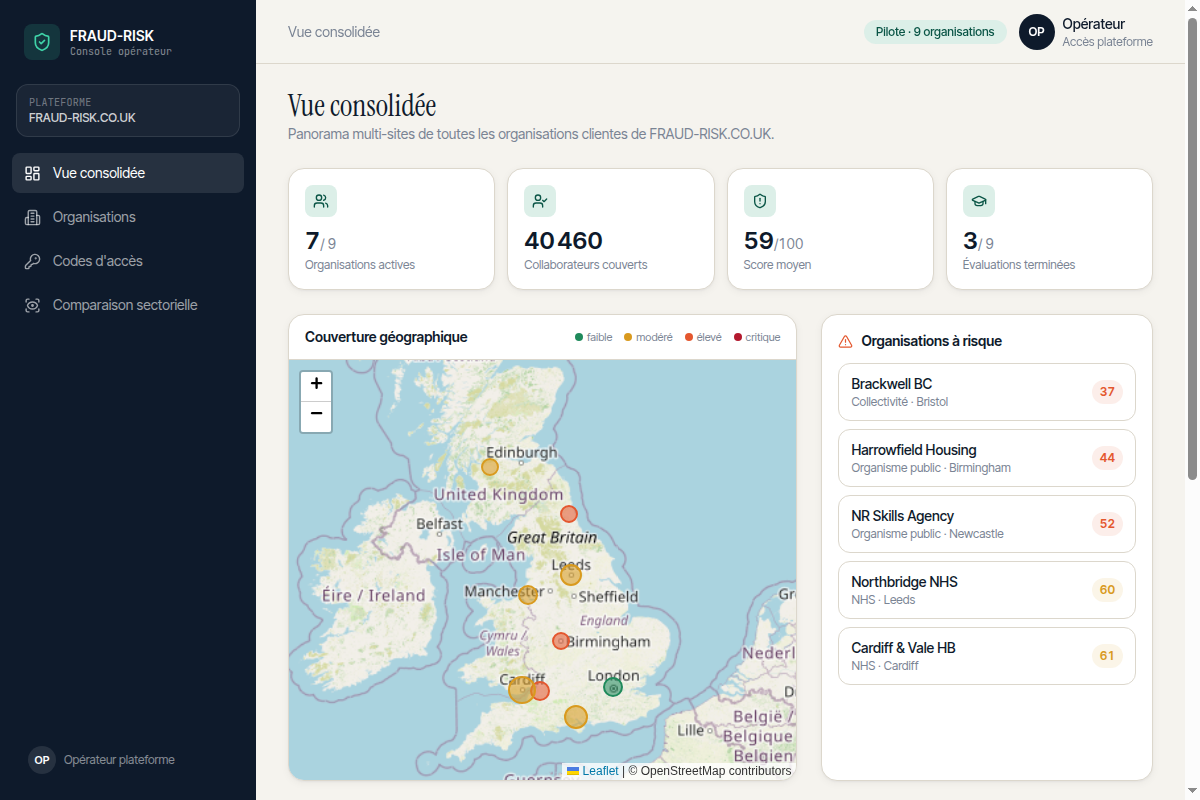1200x800 pixels.
Task: Select the red marker near Newcastle
Action: coord(569,514)
